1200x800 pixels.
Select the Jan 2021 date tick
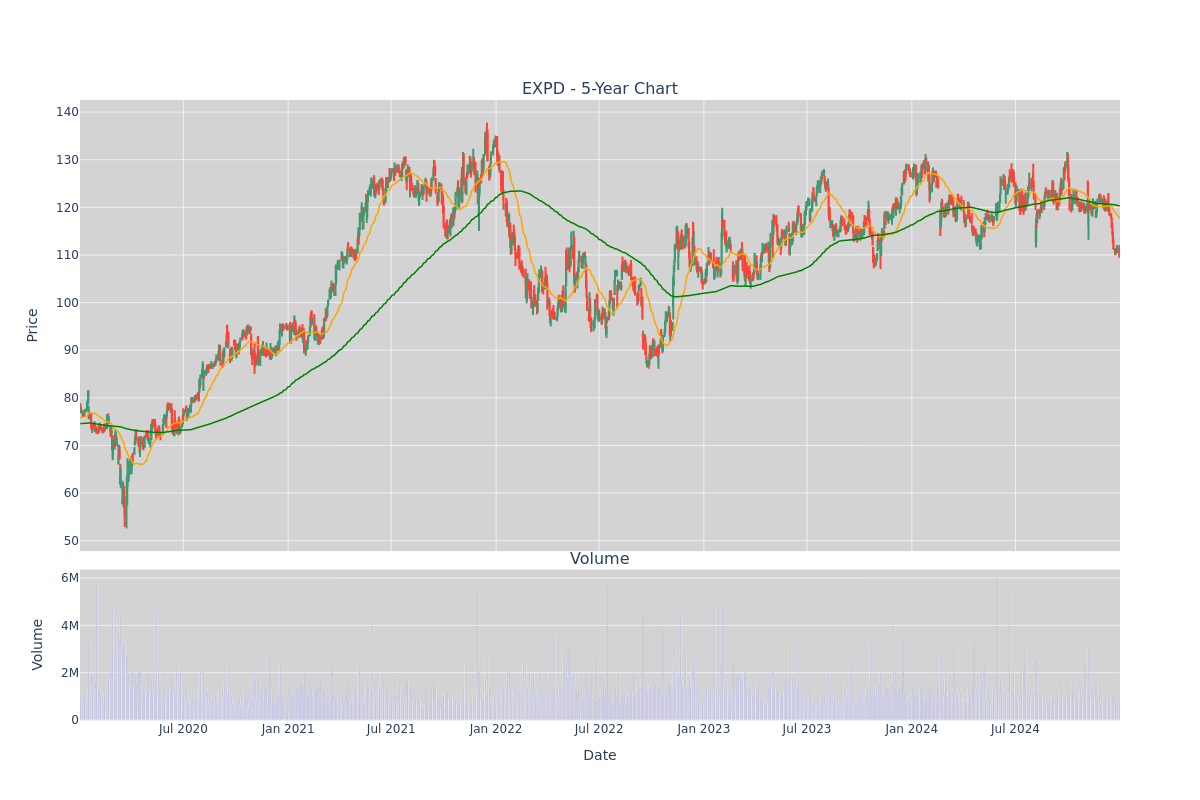[288, 729]
